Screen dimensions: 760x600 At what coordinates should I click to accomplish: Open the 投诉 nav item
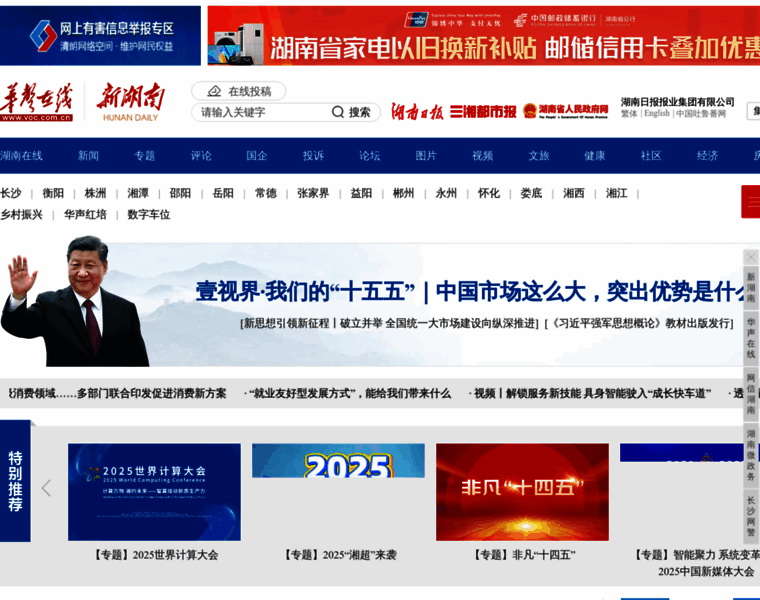(x=314, y=156)
